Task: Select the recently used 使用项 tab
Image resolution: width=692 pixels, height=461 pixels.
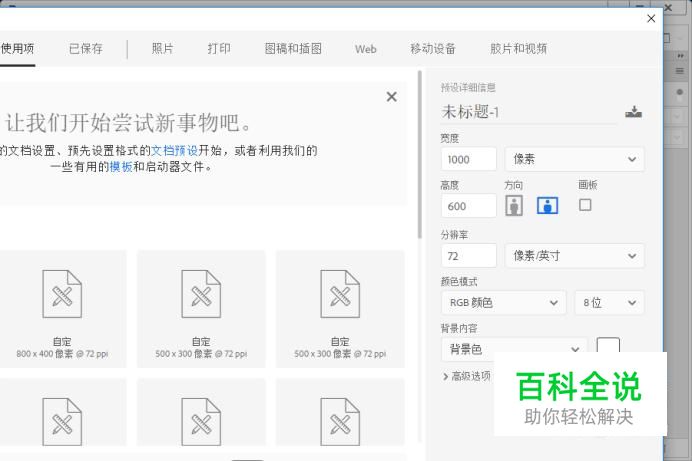Action: click(x=17, y=49)
